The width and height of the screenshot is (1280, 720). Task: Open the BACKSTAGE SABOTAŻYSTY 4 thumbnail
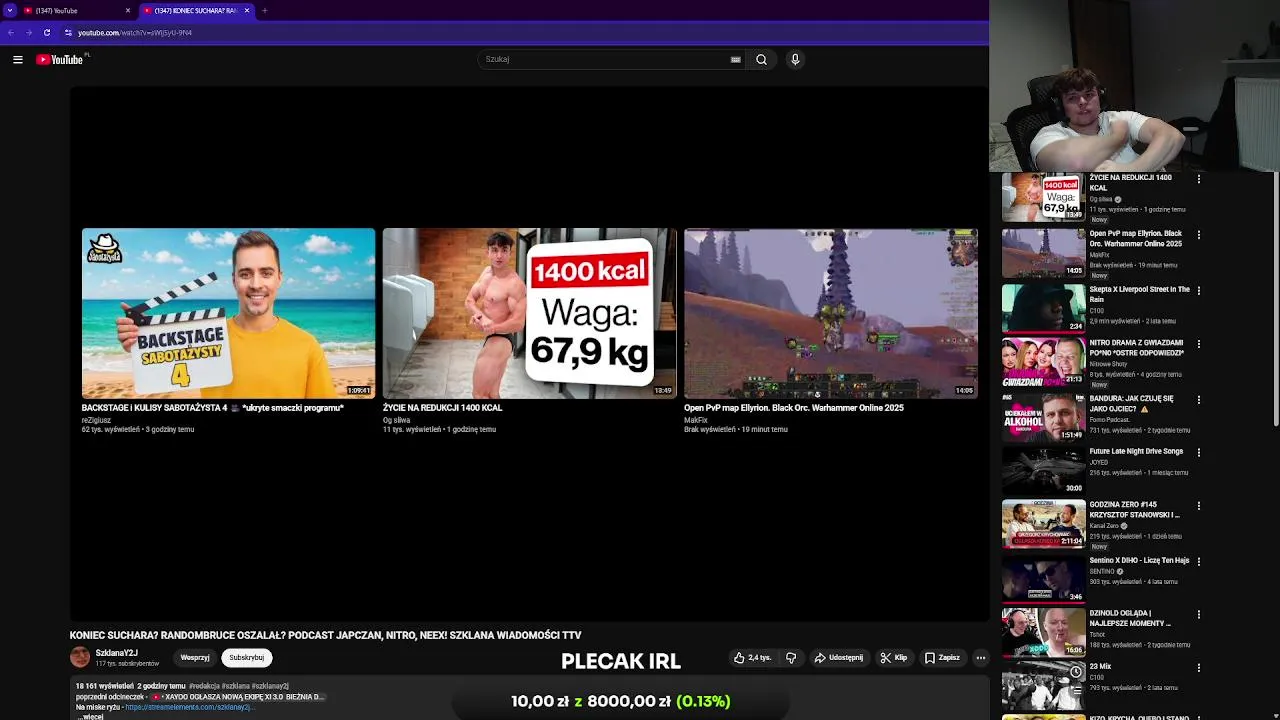coord(228,313)
